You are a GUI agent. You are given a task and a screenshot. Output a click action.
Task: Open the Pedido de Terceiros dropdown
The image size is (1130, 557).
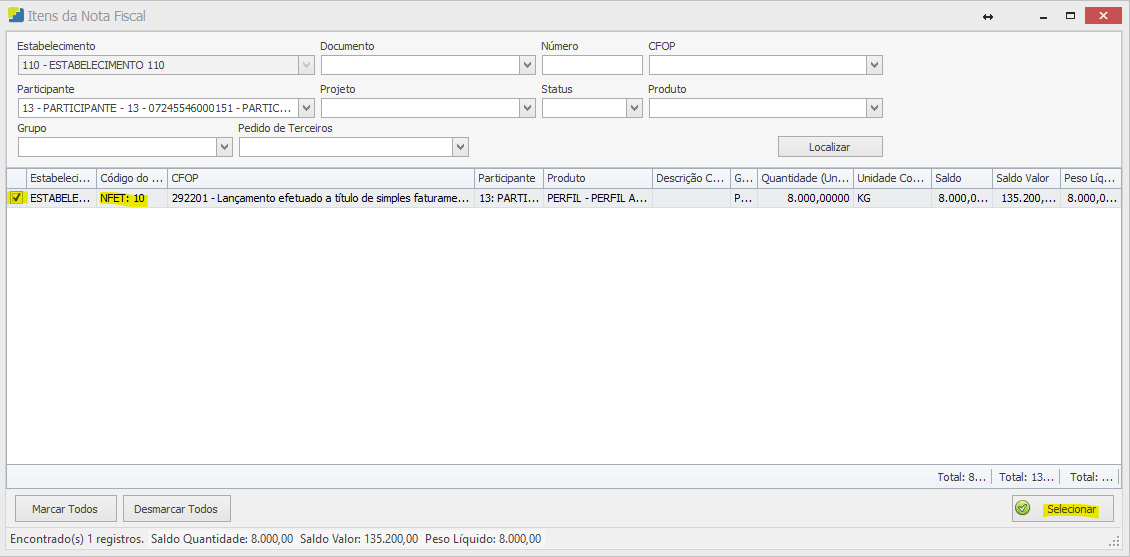(460, 147)
